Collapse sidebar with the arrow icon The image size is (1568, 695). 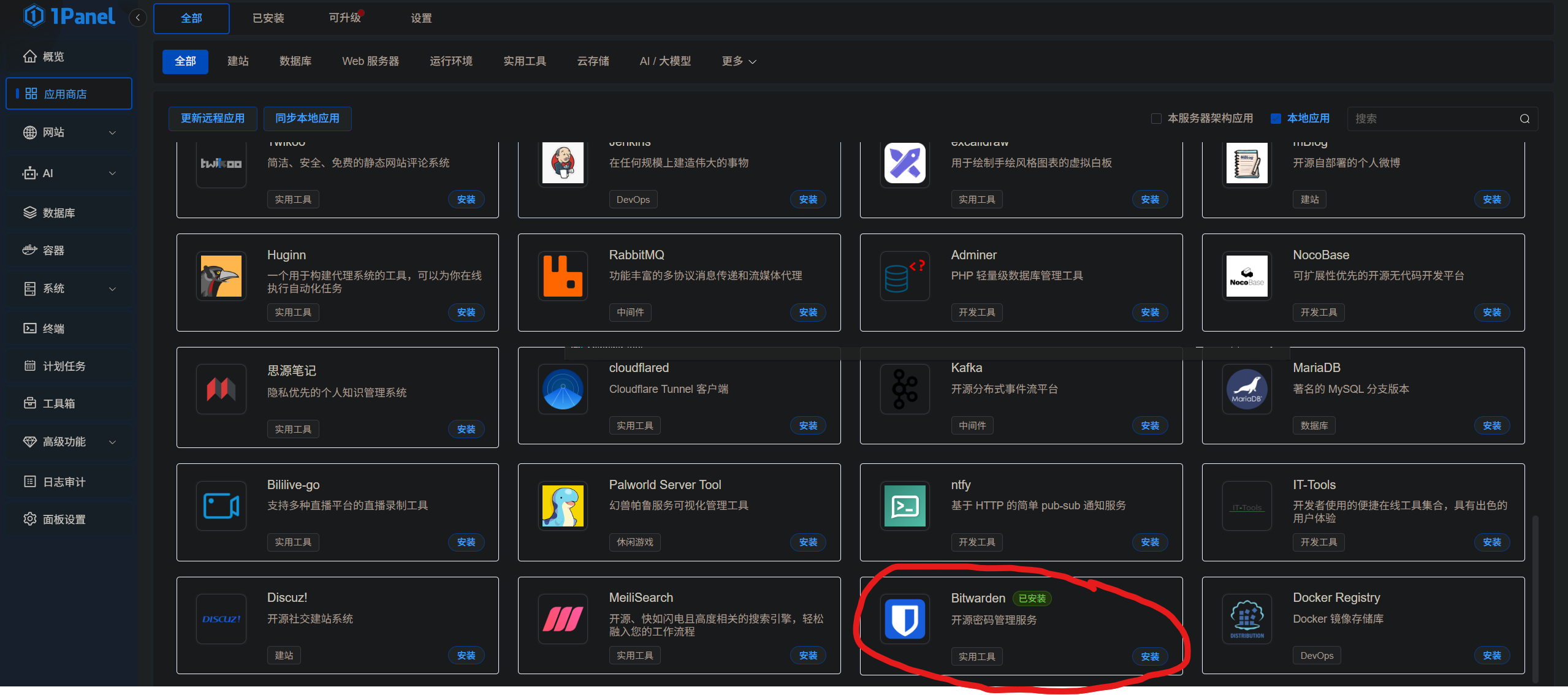(x=138, y=18)
